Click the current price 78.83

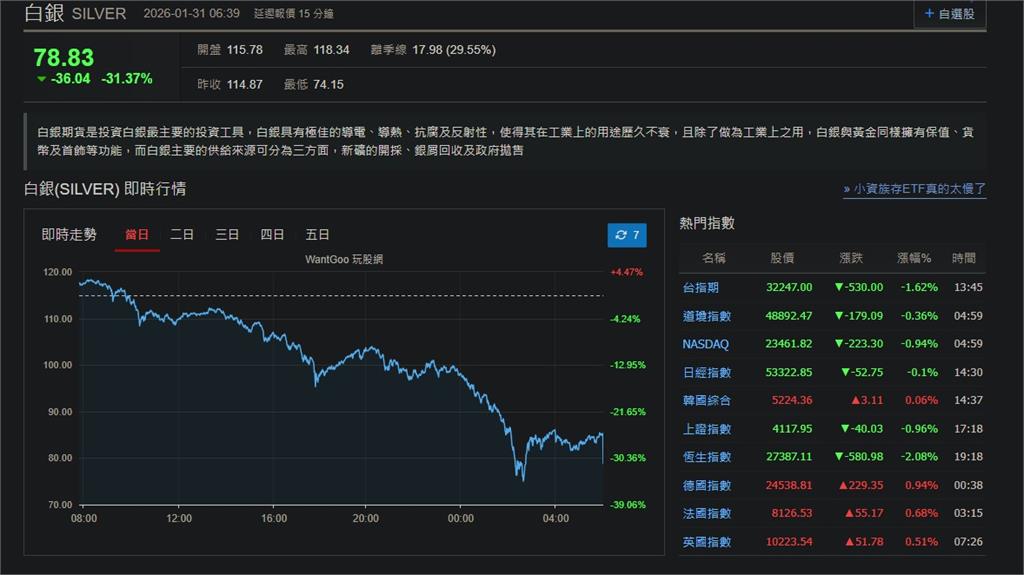63,58
